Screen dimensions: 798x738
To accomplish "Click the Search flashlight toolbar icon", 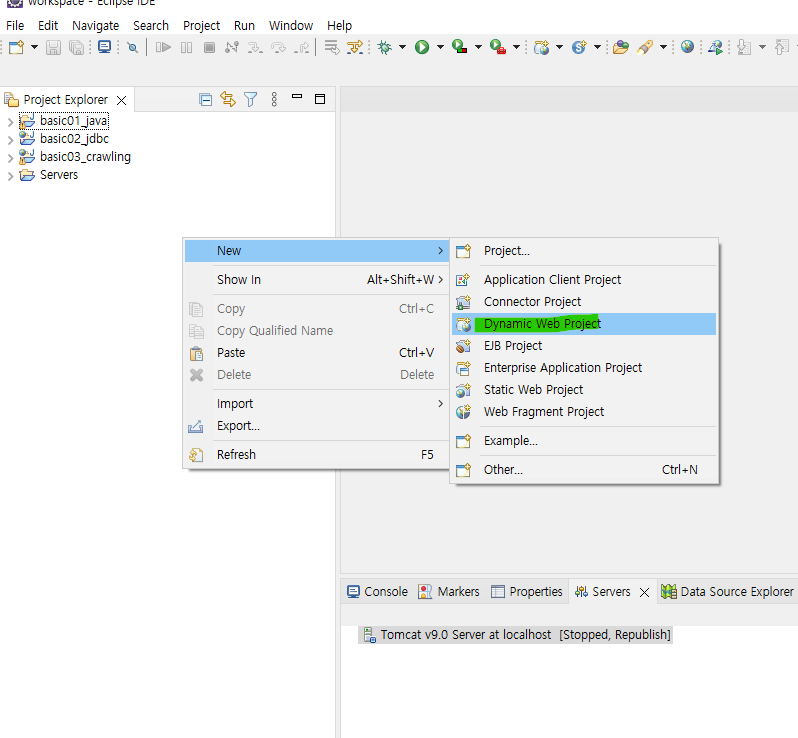I will [x=645, y=47].
